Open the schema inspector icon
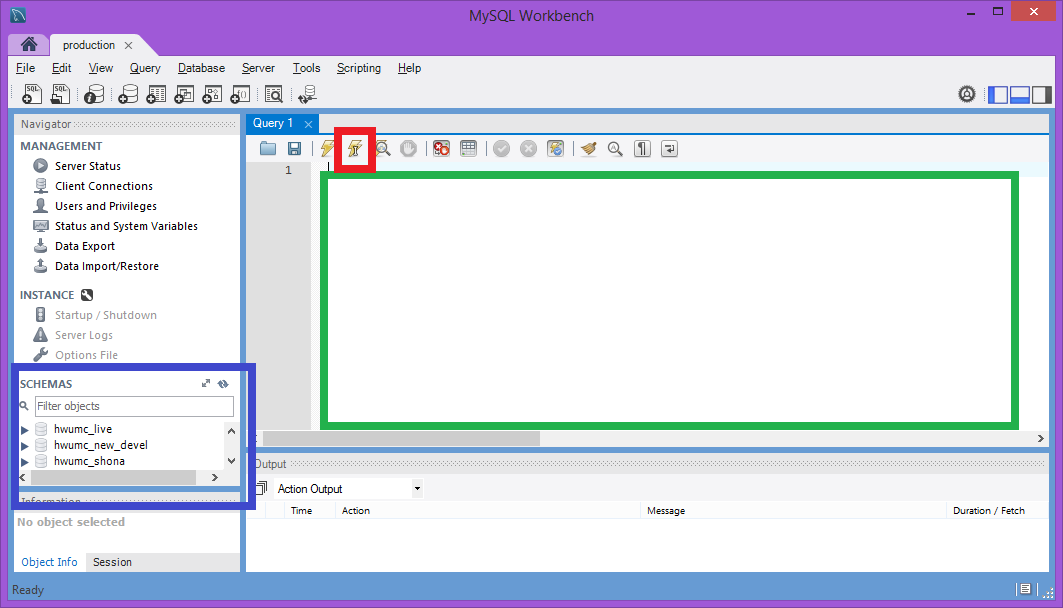The height and width of the screenshot is (608, 1063). (x=94, y=94)
